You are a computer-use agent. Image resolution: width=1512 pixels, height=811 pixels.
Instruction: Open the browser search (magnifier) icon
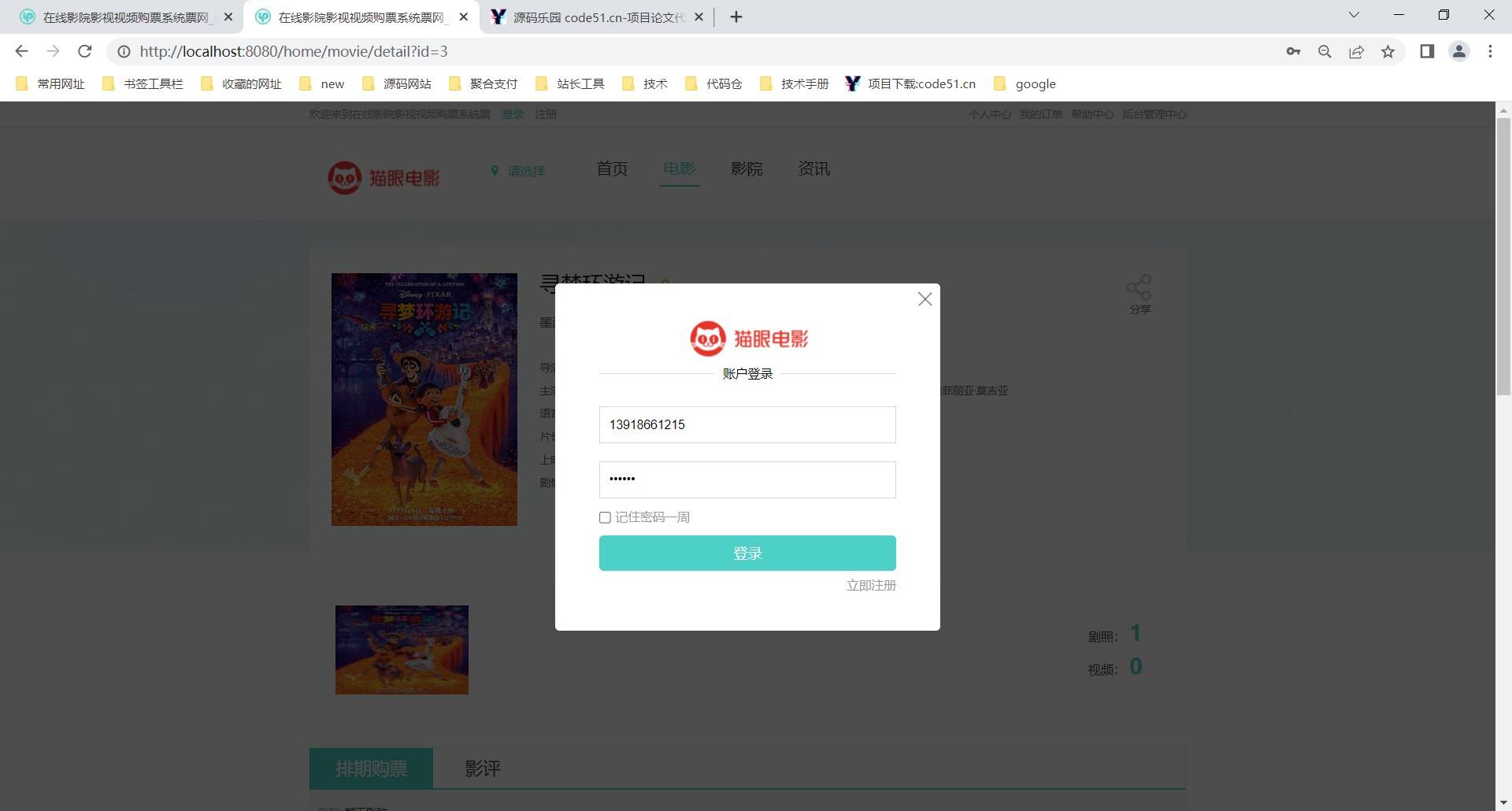(x=1325, y=51)
